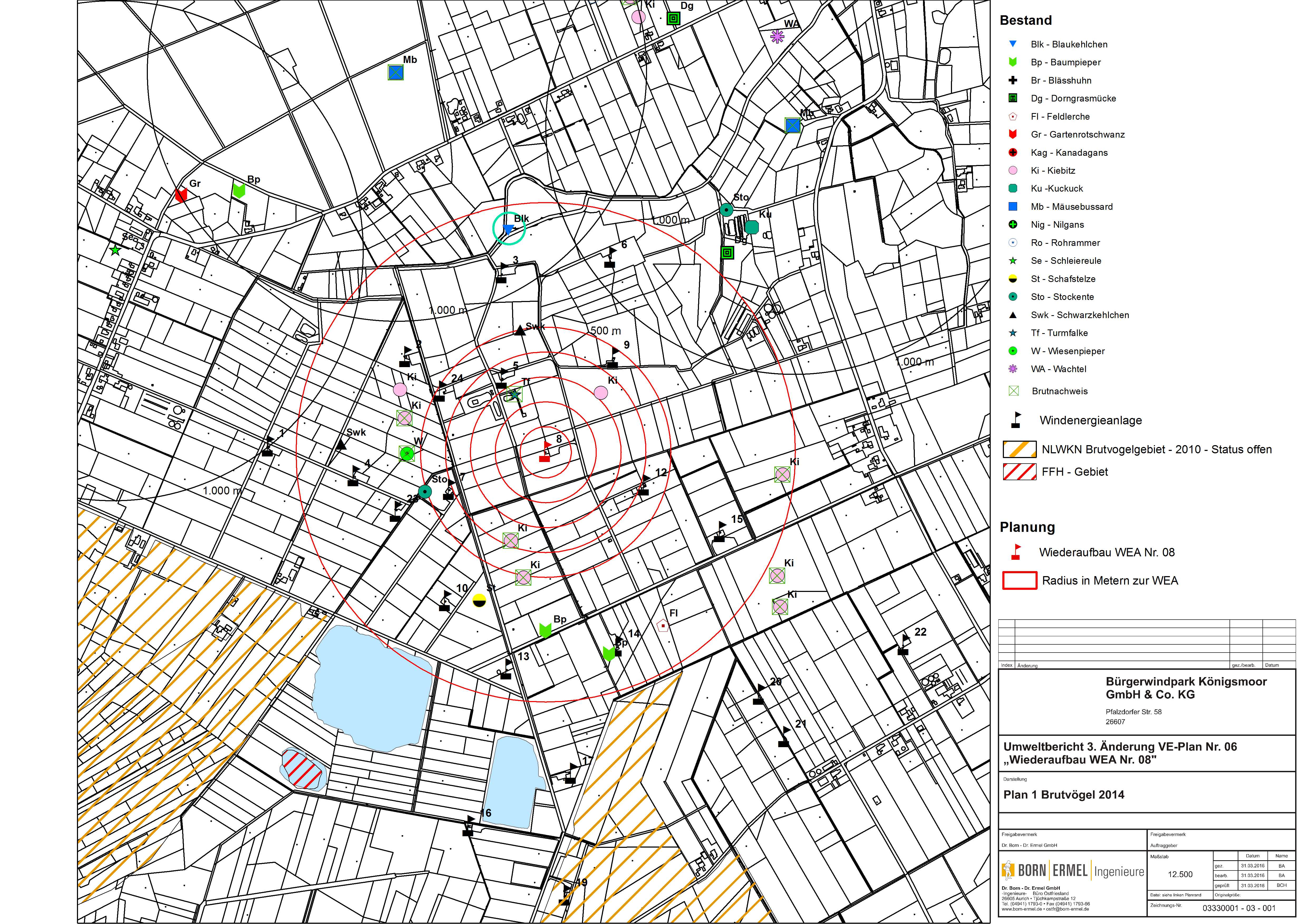Click the purple Wachtel asterisk on map
This screenshot has height=924, width=1307.
(777, 36)
